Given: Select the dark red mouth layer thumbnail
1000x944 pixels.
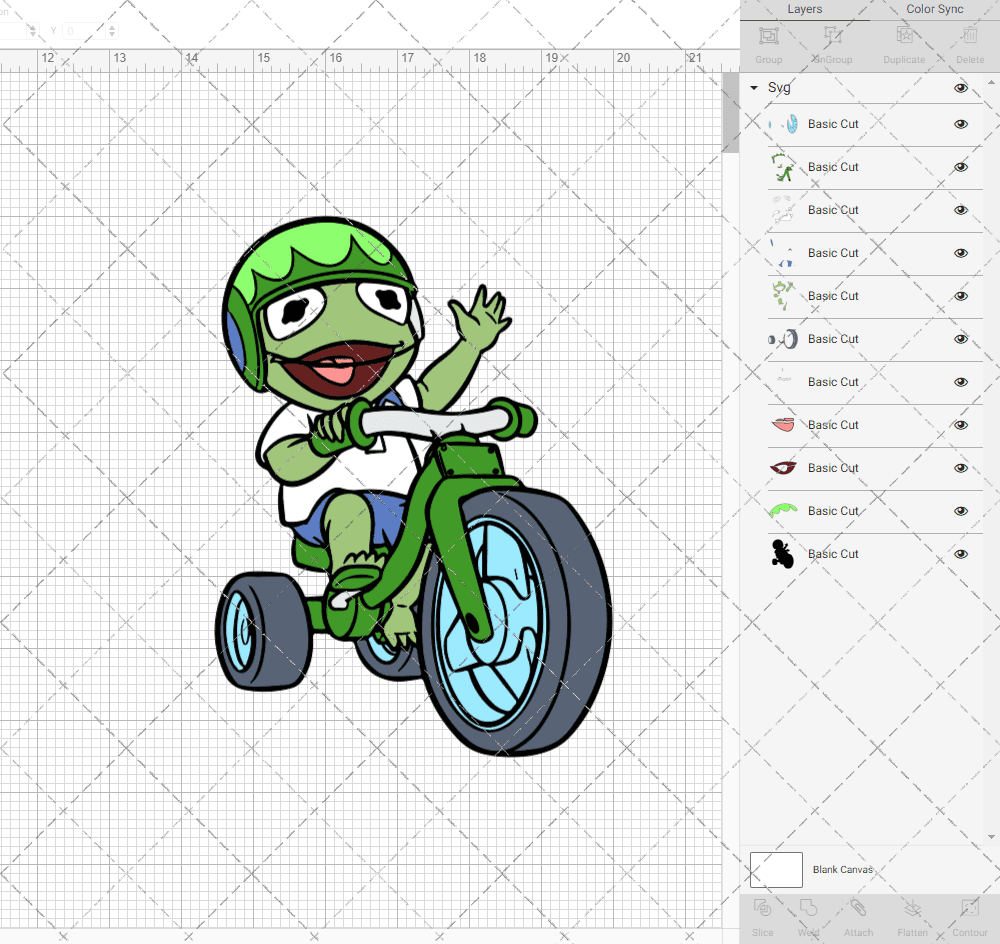Looking at the screenshot, I should 783,468.
